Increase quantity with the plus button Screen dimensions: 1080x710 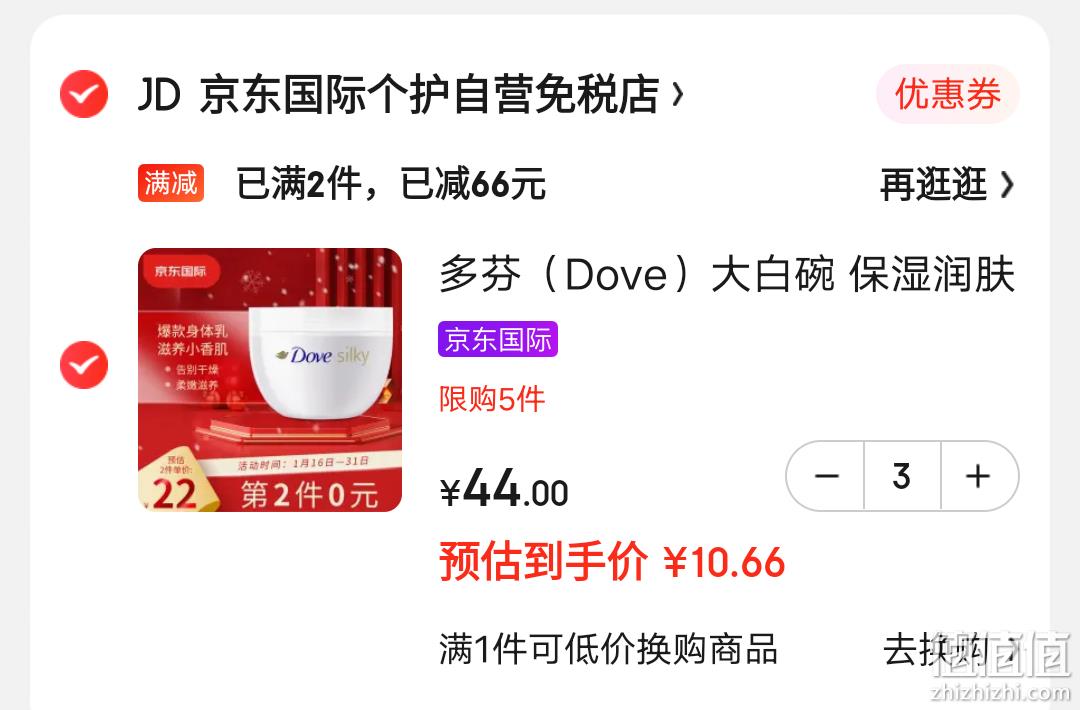(x=979, y=476)
